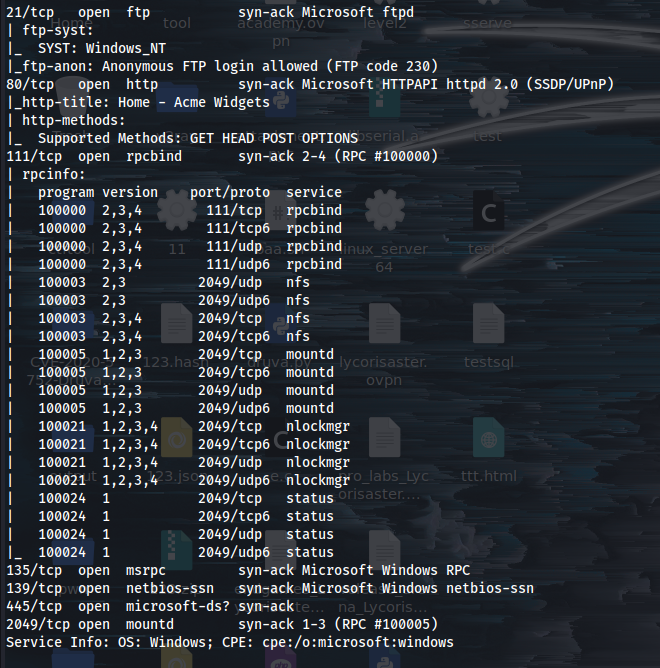Click 'Microsoft ftpd' service version text
660x668 pixels.
(x=358, y=12)
